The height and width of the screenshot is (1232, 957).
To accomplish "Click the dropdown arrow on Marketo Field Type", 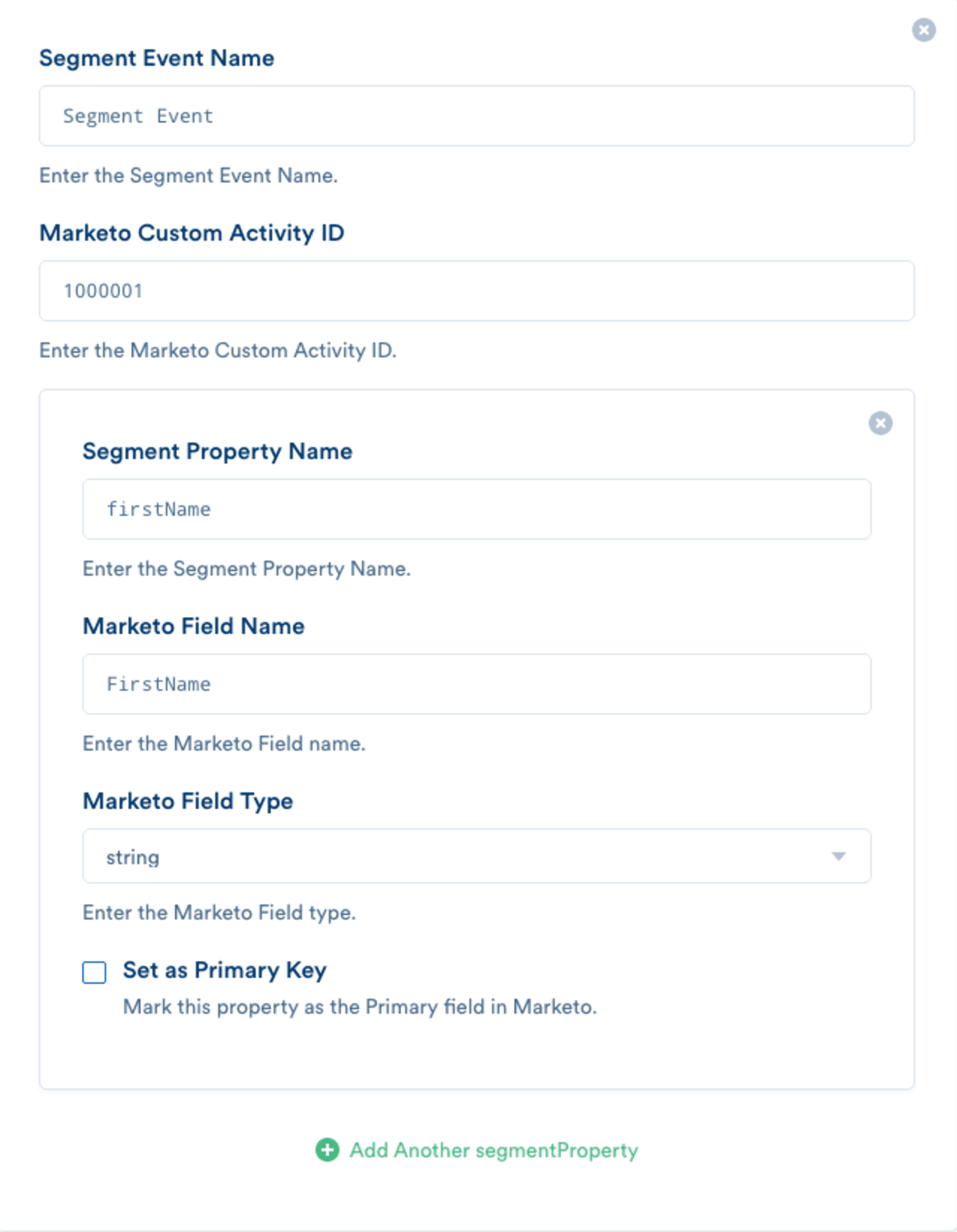I will tap(839, 856).
